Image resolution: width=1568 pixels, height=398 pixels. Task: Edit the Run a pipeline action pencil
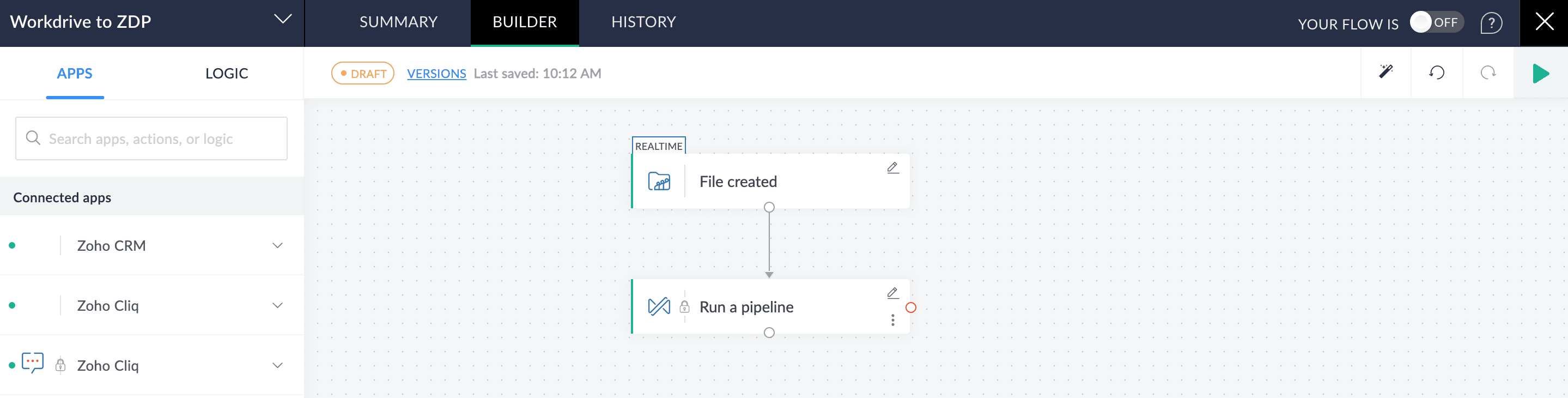892,293
